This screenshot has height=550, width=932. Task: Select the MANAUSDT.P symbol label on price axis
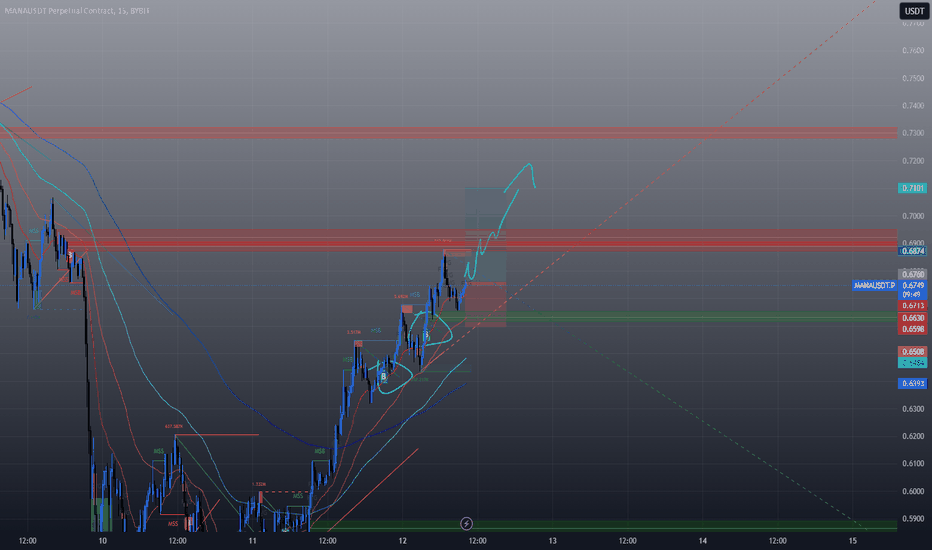pyautogui.click(x=874, y=285)
